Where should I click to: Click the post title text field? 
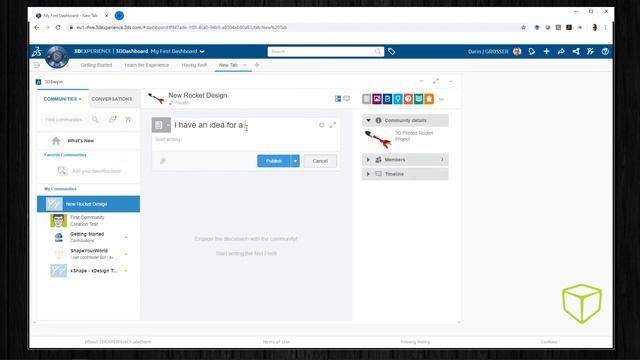(x=245, y=125)
